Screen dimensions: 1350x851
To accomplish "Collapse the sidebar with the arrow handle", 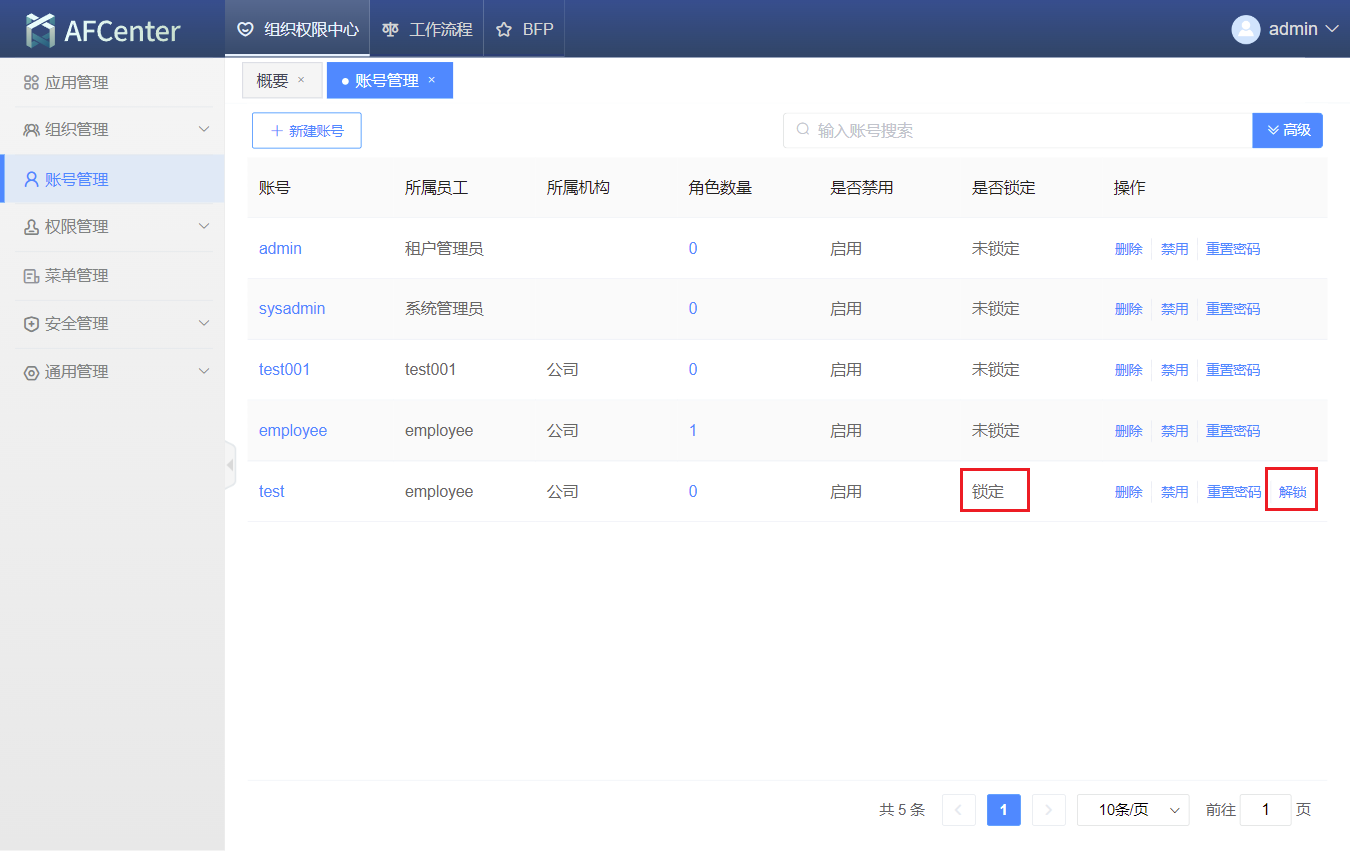I will [x=230, y=465].
